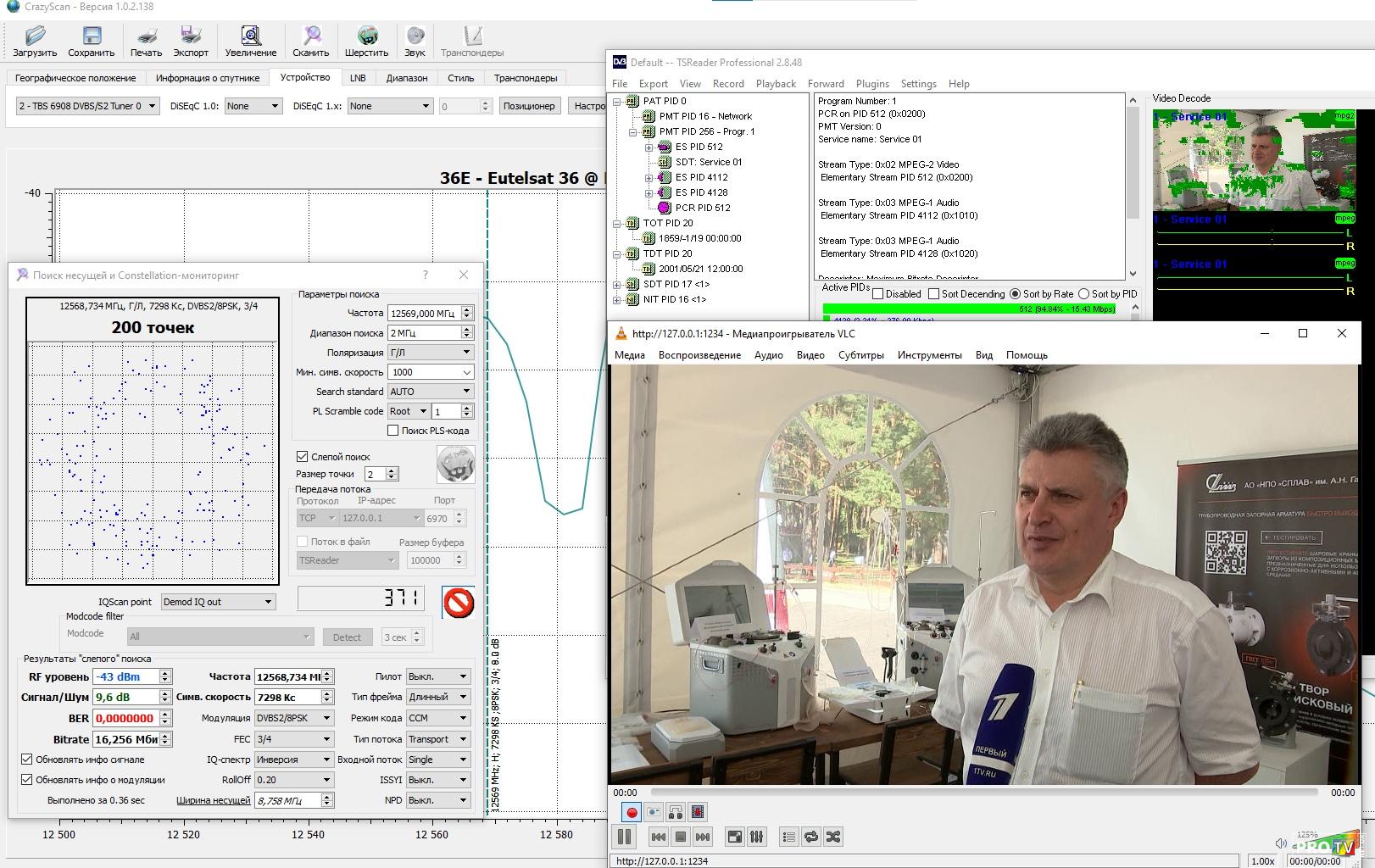Click the red stop sign button
This screenshot has width=1375, height=868.
pyautogui.click(x=458, y=603)
